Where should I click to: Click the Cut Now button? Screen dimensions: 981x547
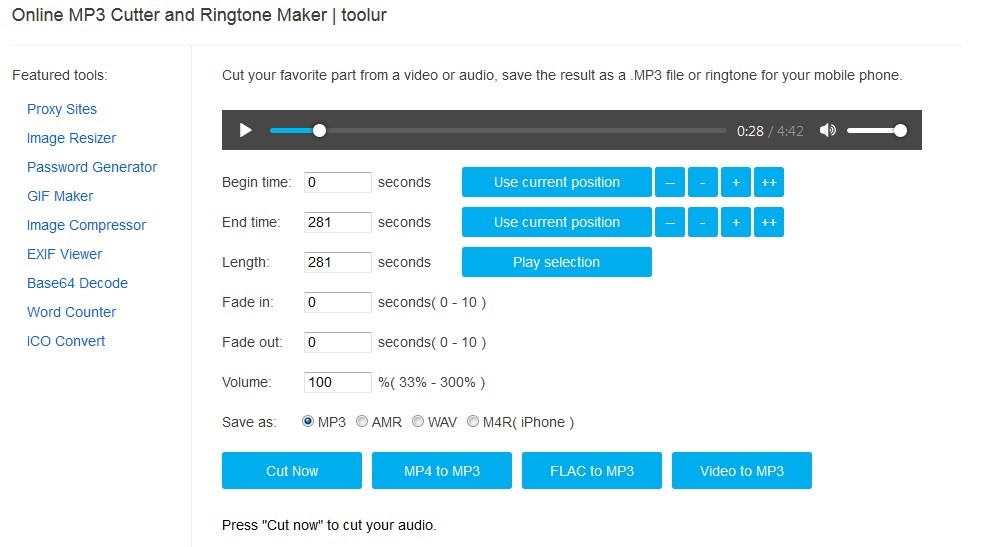(x=292, y=471)
